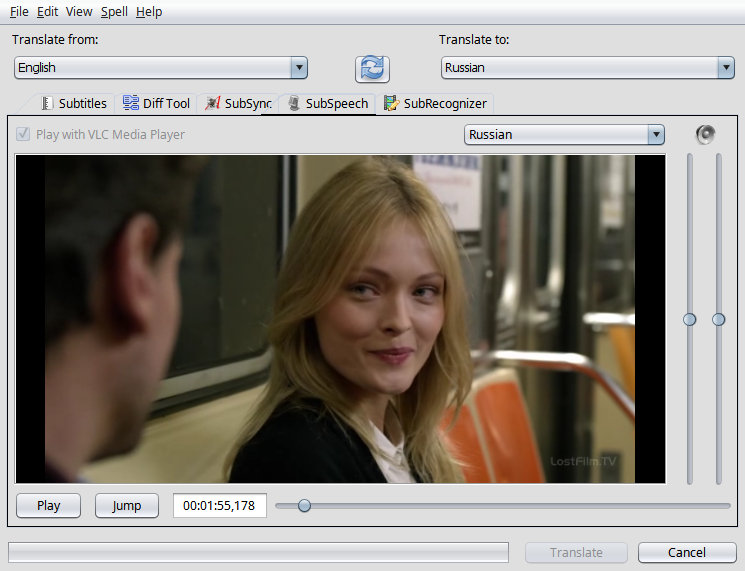
Task: Open the Subtitles tab
Action: click(x=74, y=104)
